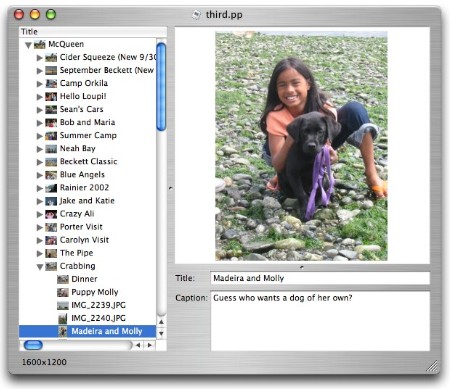
Task: Expand the Beckett Classic album
Action: click(x=39, y=162)
